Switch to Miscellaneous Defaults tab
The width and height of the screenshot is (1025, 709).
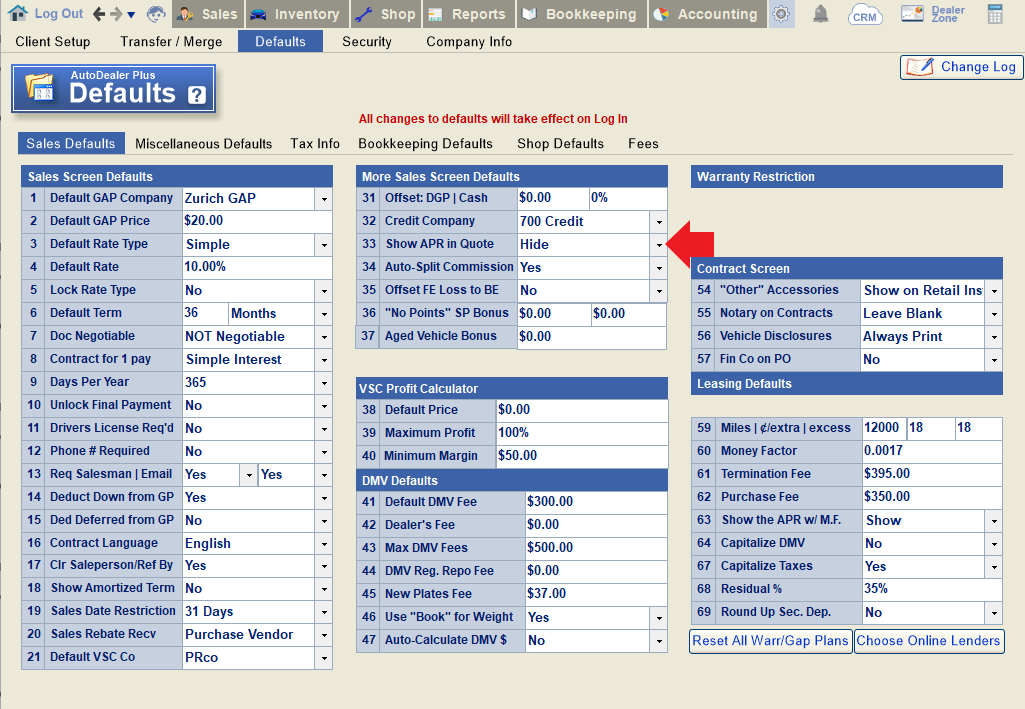(x=203, y=144)
